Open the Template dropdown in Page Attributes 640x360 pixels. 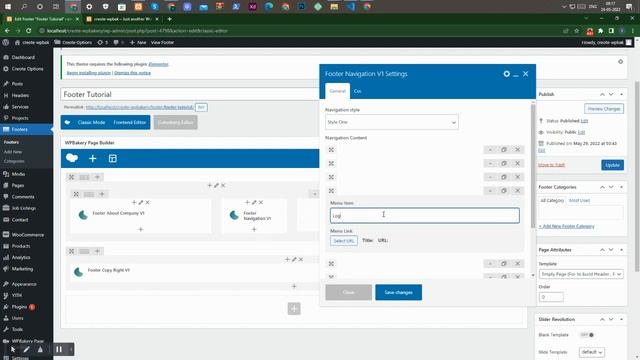[581, 274]
